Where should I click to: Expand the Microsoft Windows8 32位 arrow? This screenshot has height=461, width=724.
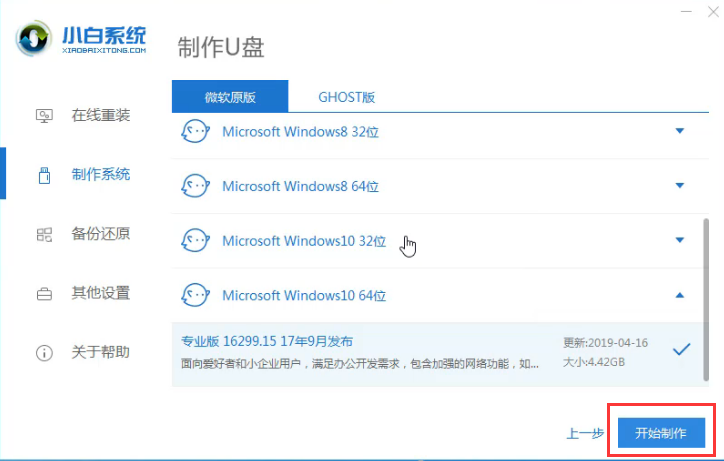point(680,131)
